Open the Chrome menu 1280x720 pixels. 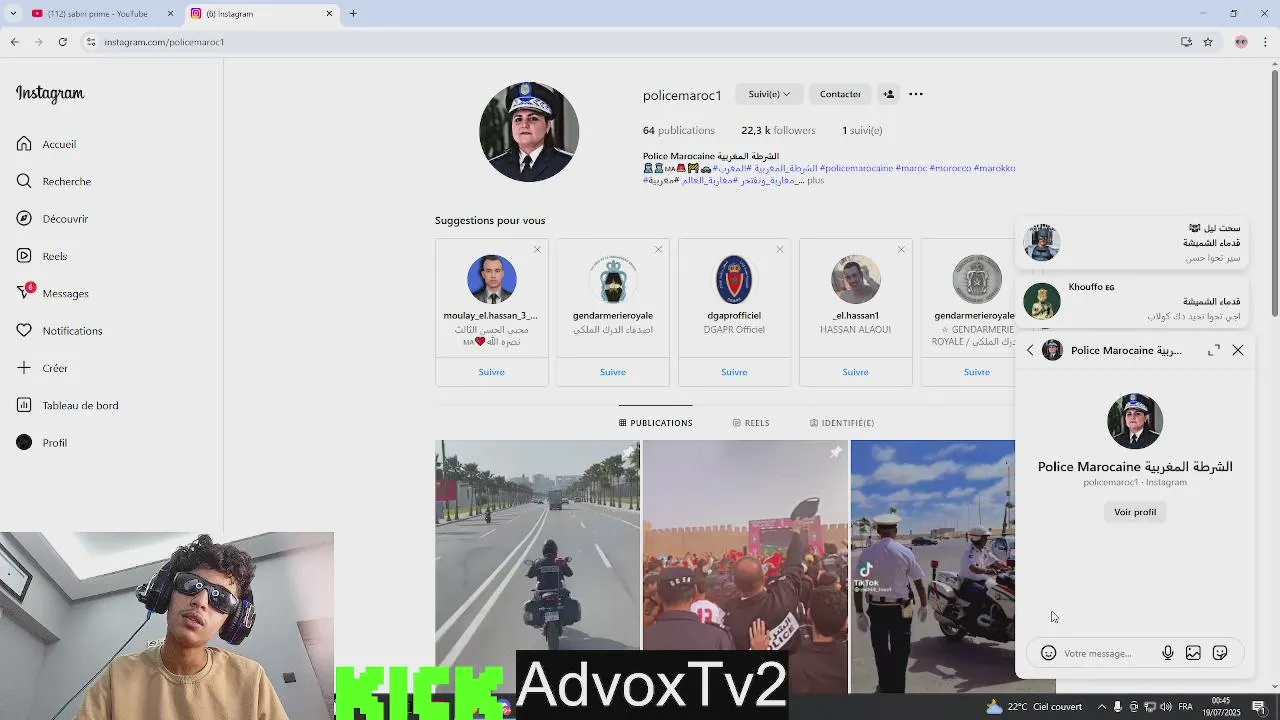1266,42
